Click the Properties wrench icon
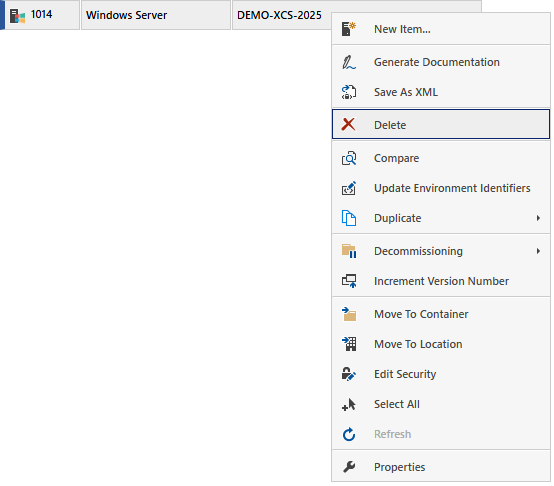The image size is (554, 486). (x=349, y=467)
